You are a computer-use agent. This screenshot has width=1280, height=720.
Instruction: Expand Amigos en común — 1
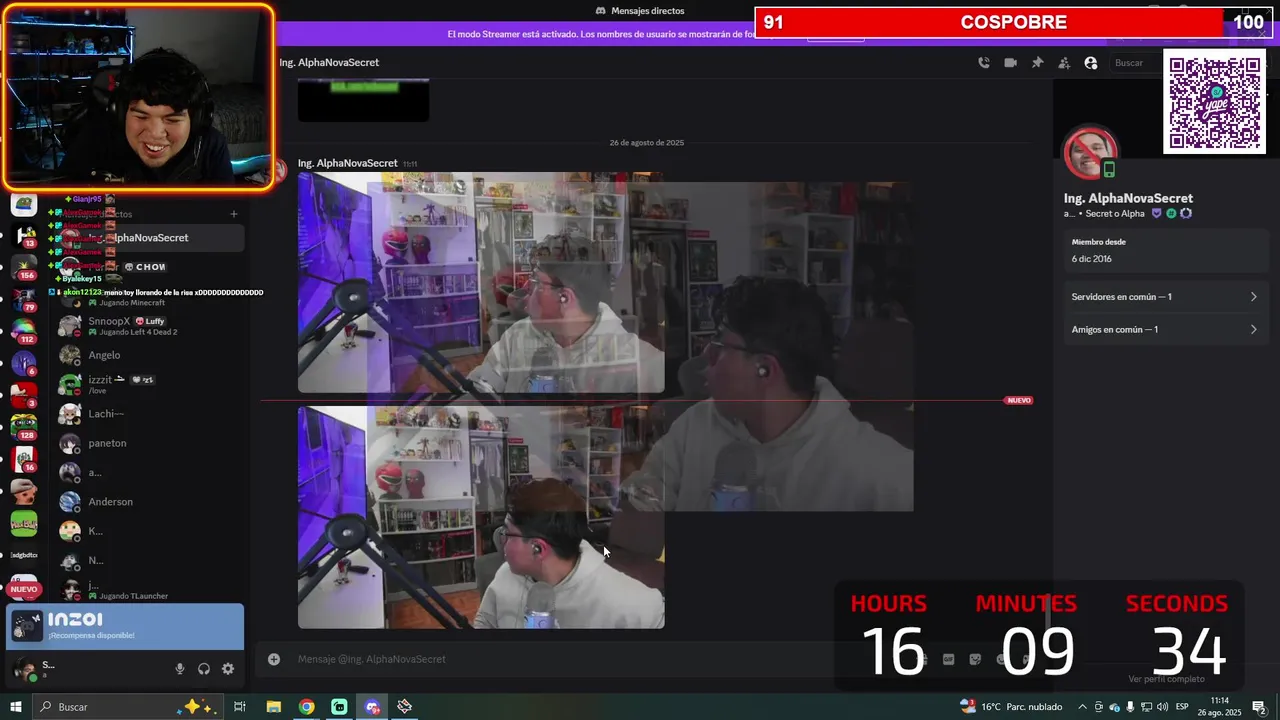click(x=1164, y=329)
